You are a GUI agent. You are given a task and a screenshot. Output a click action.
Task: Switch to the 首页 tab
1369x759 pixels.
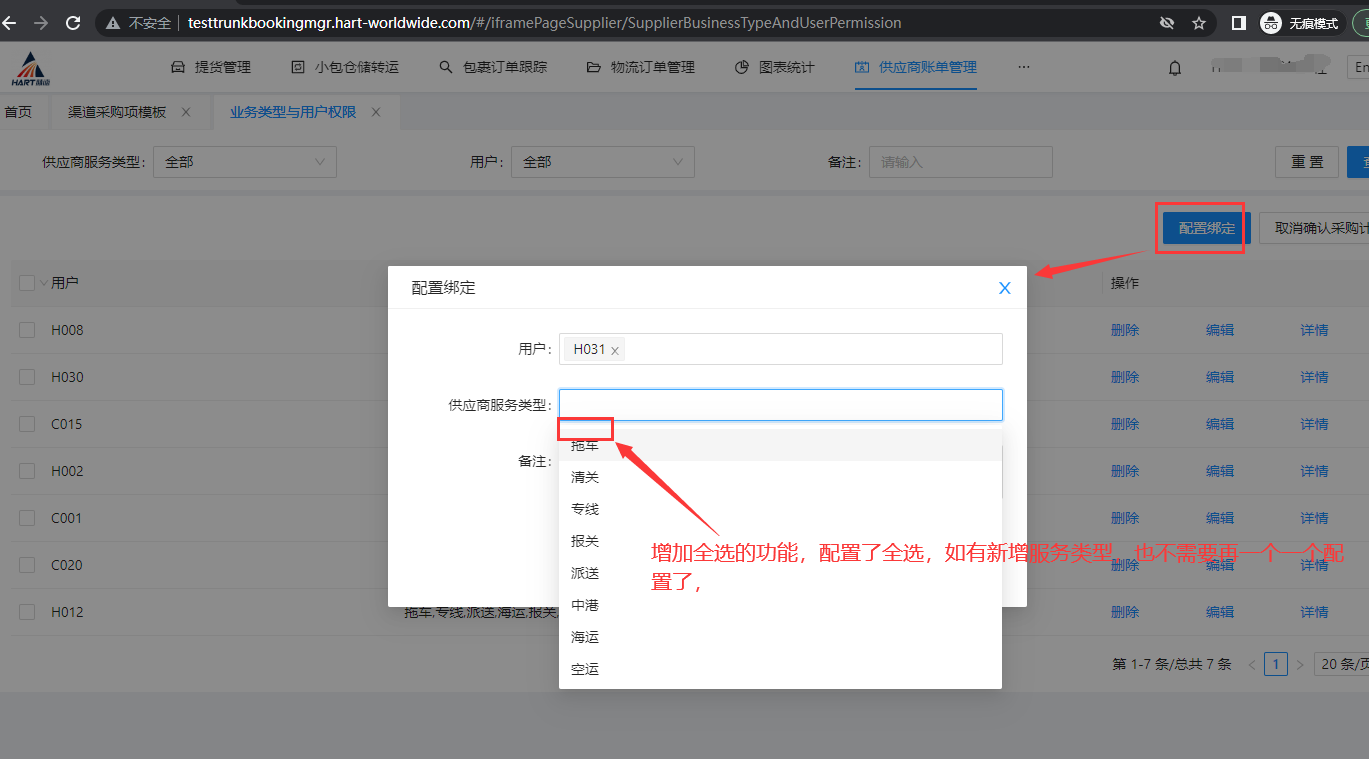click(x=18, y=112)
